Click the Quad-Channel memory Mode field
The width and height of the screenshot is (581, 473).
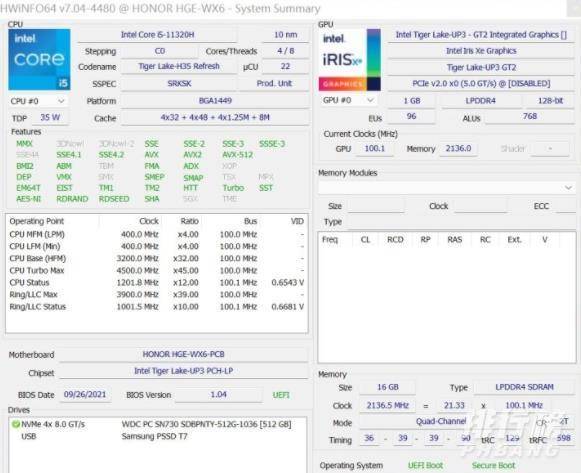[x=441, y=422]
